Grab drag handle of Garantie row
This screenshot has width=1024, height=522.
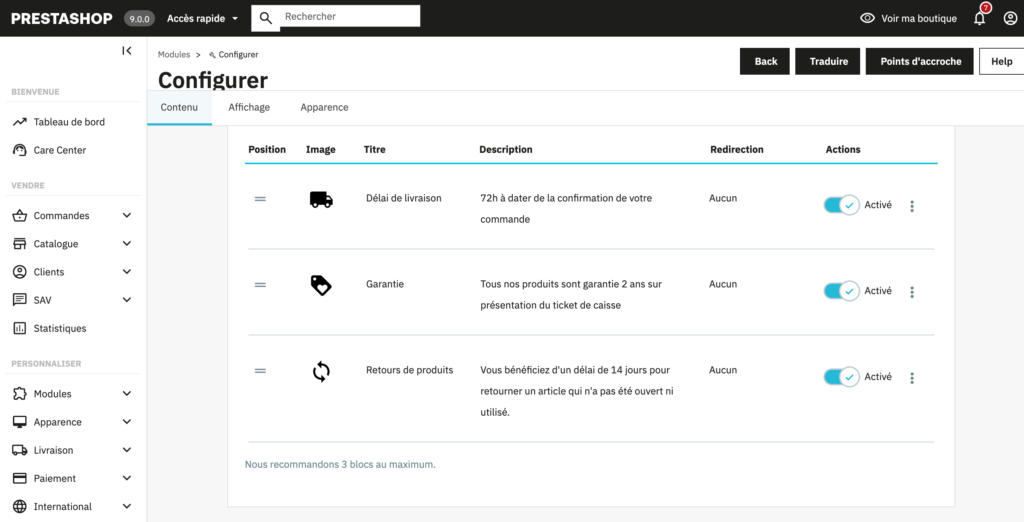coord(260,285)
